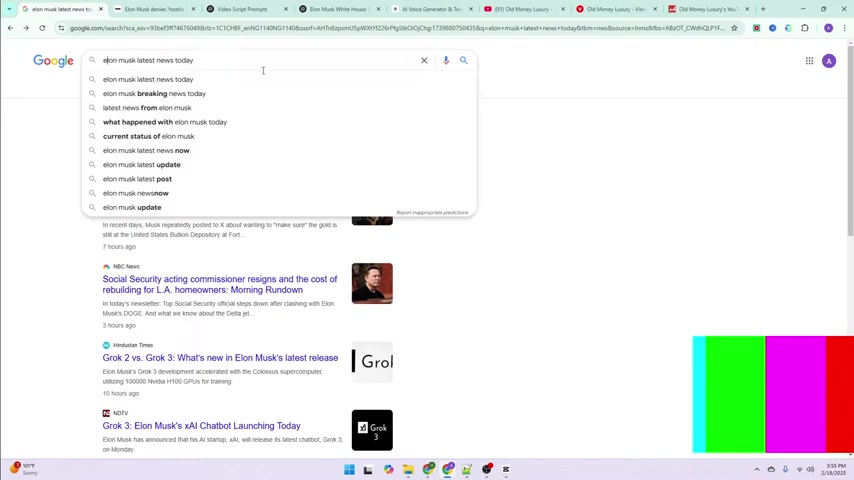Switch to AI Voice Generator tab
The height and width of the screenshot is (480, 854).
432,9
